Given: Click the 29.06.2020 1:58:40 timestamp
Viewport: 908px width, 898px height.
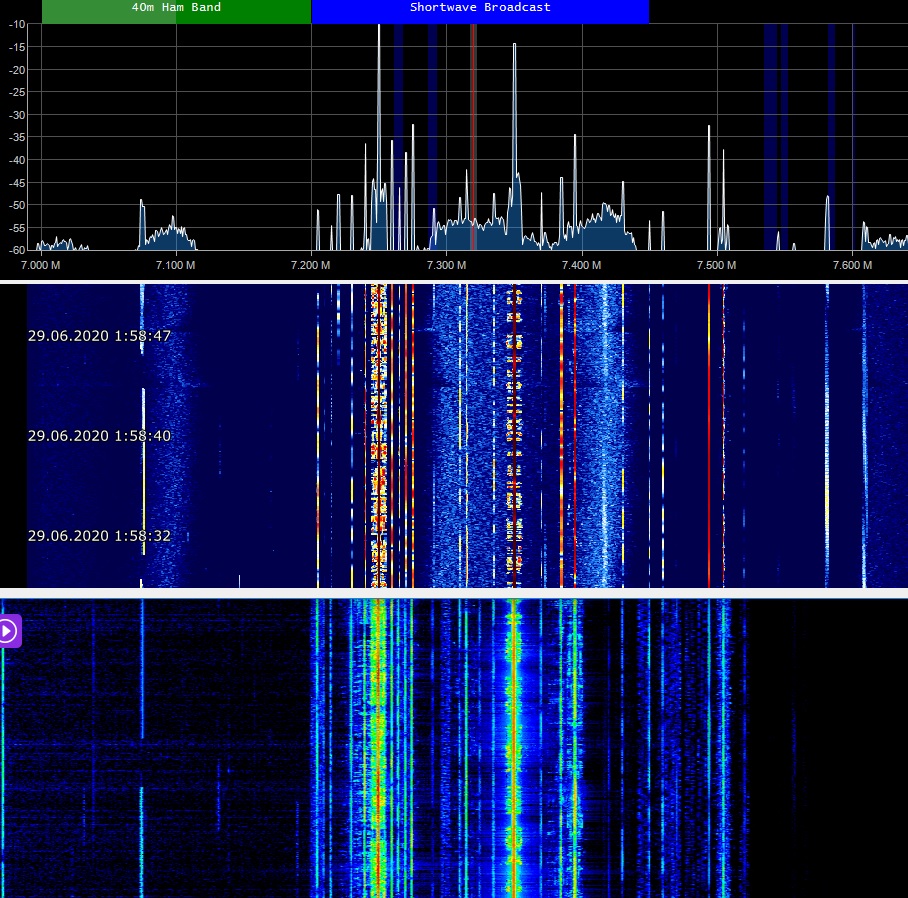Looking at the screenshot, I should pos(99,436).
